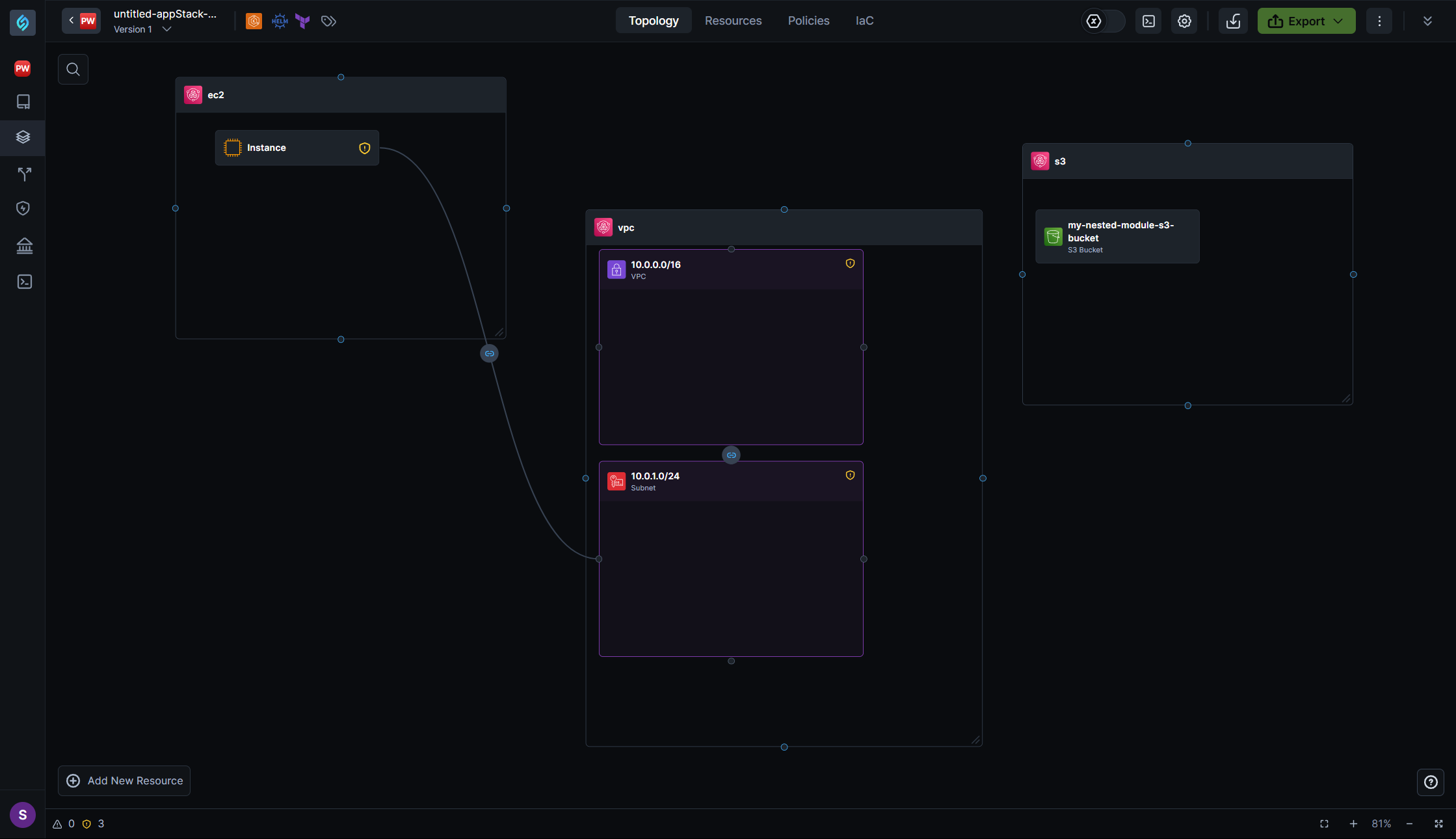Click the vpc module icon
The image size is (1456, 839).
tap(603, 227)
